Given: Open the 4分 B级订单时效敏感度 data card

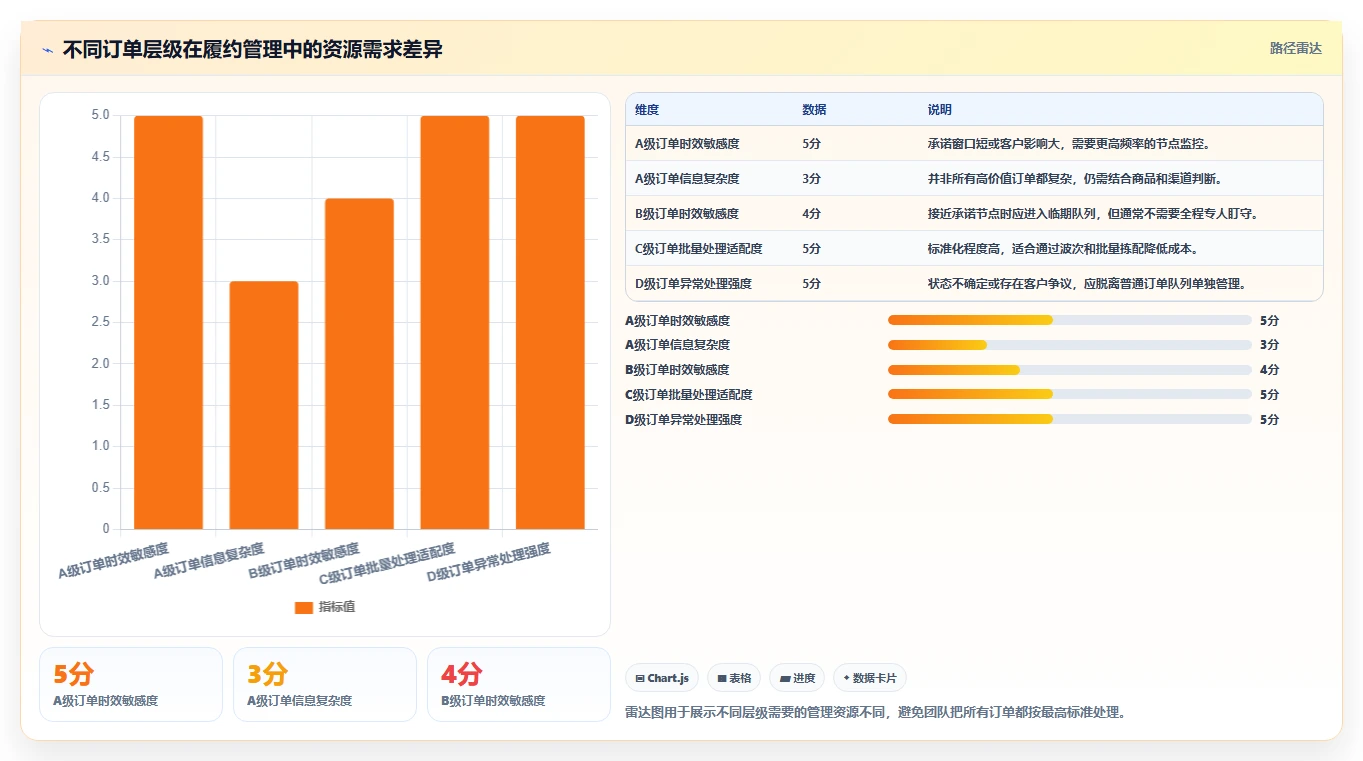Looking at the screenshot, I should [519, 684].
